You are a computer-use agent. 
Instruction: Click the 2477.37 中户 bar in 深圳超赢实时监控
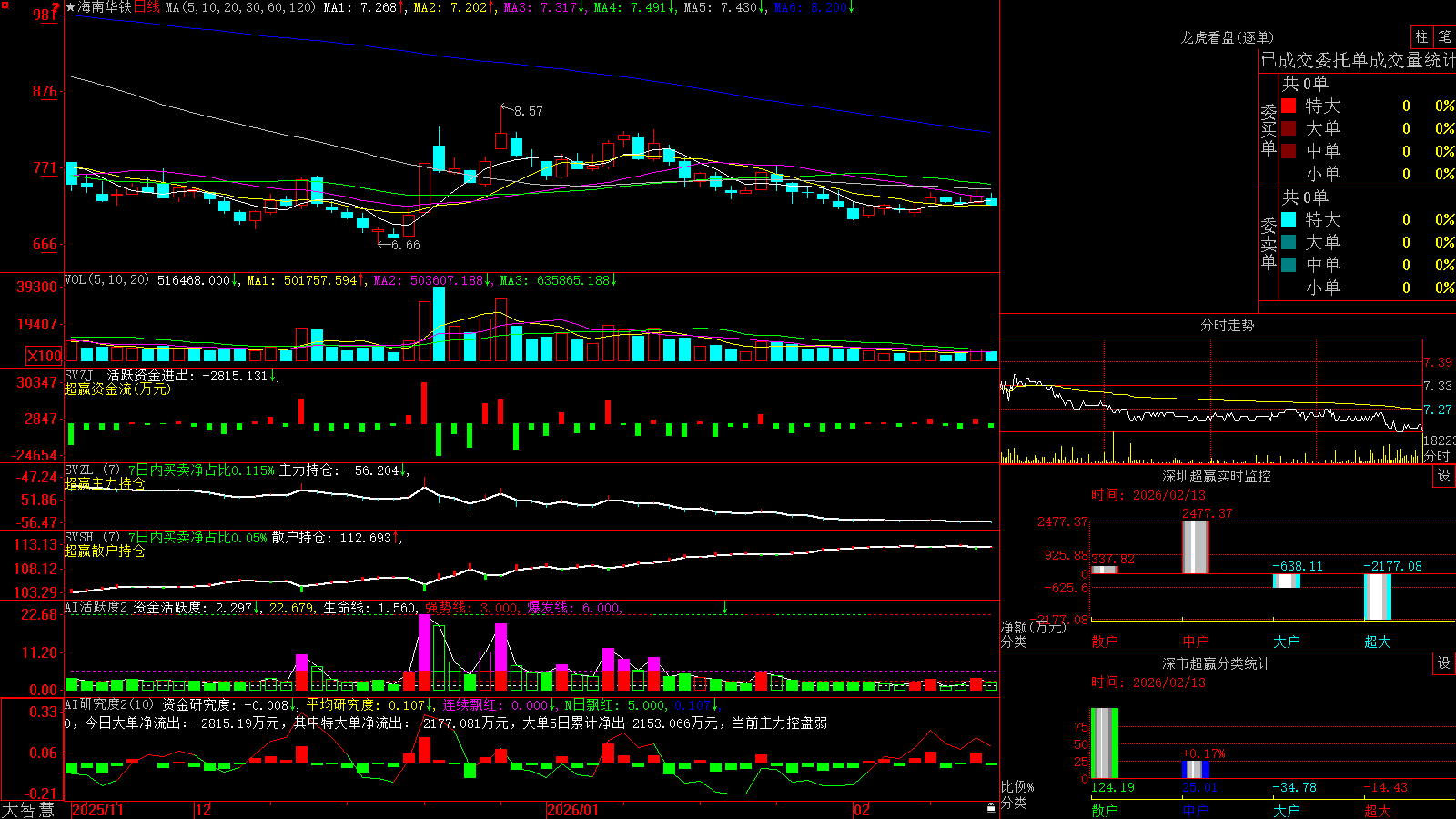1196,547
